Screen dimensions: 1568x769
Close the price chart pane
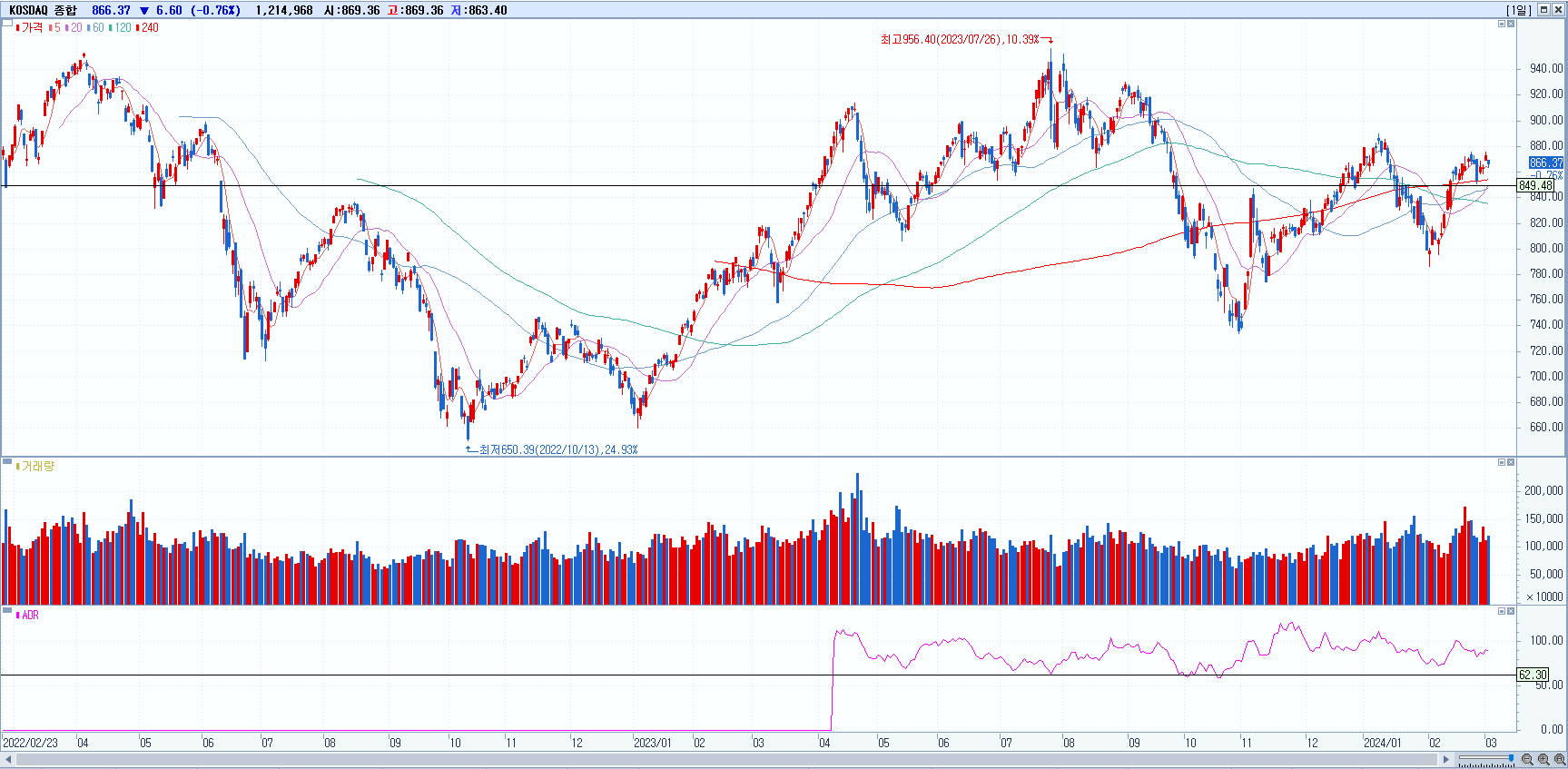click(1511, 24)
